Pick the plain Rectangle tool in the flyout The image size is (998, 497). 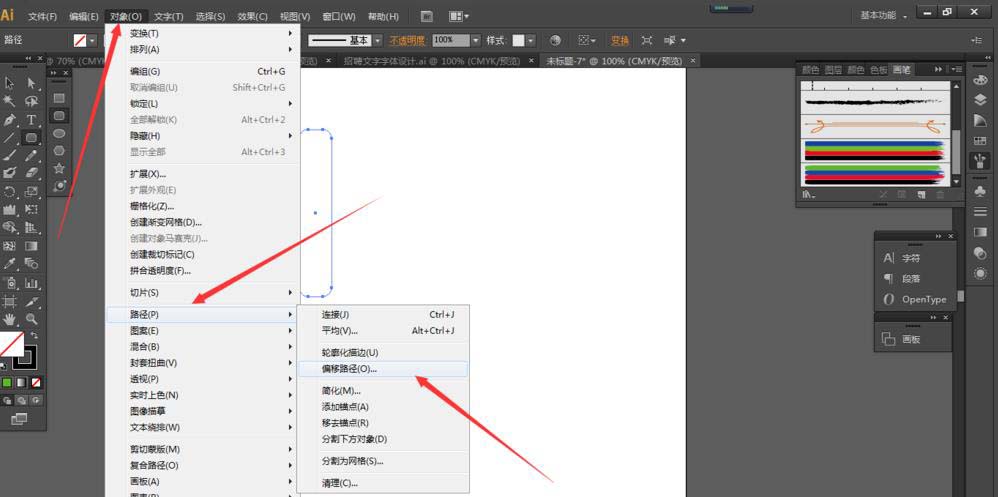tap(59, 99)
